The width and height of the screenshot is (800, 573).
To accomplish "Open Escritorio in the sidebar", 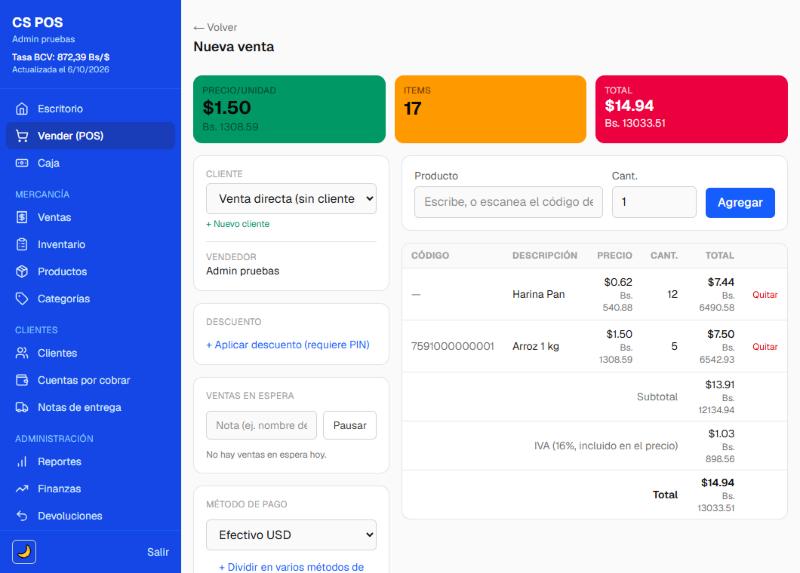I will (x=90, y=109).
